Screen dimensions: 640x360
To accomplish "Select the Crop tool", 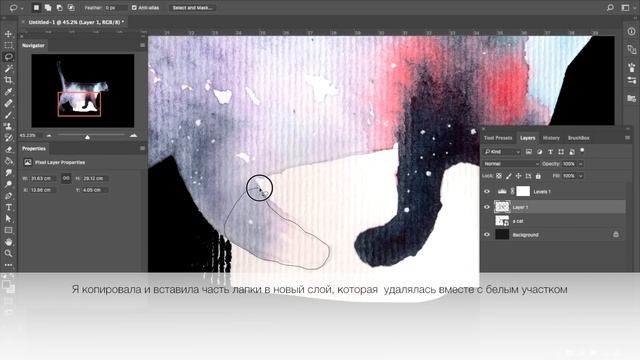I will tap(8, 80).
